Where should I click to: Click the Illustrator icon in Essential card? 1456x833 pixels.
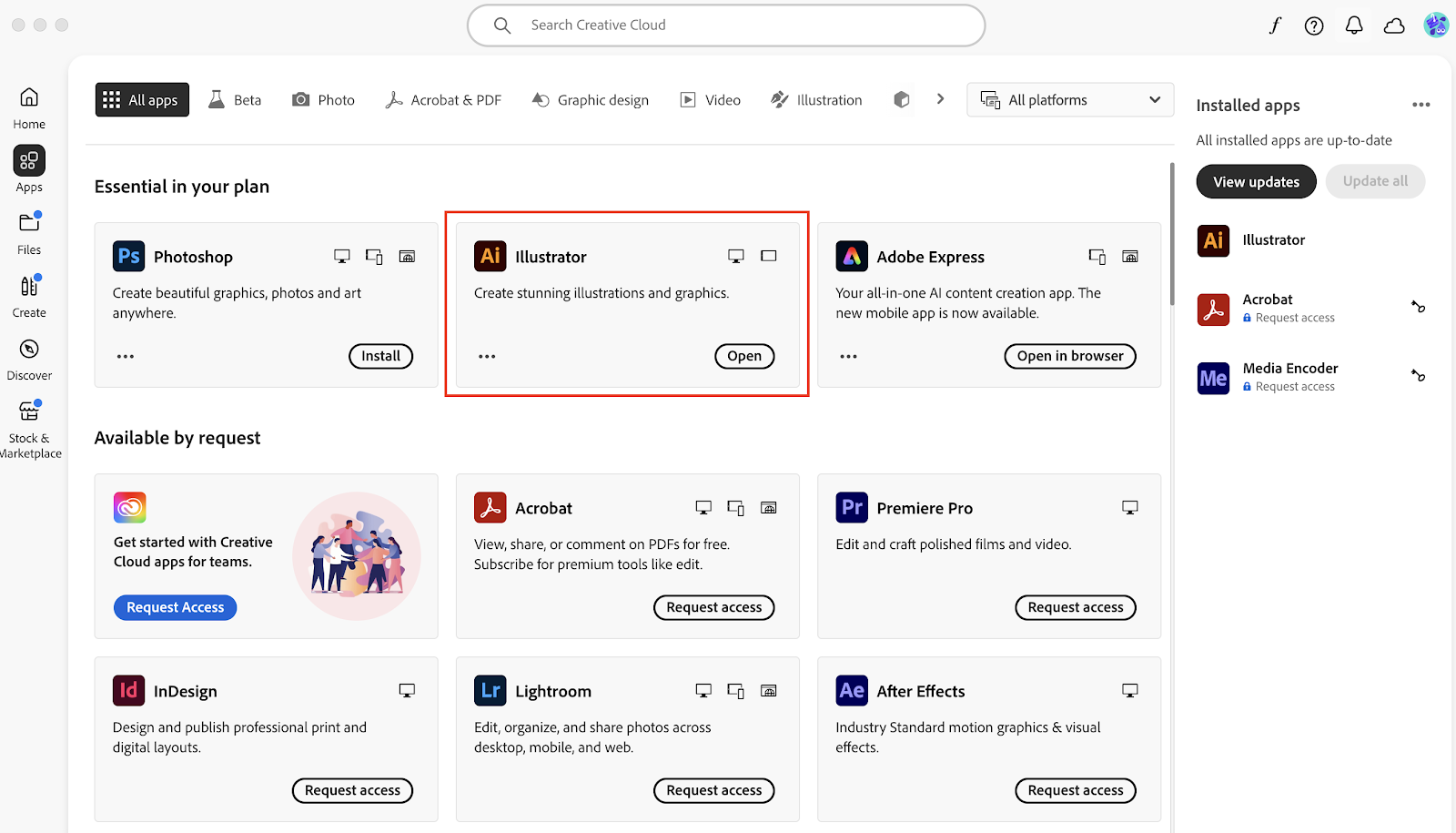490,256
